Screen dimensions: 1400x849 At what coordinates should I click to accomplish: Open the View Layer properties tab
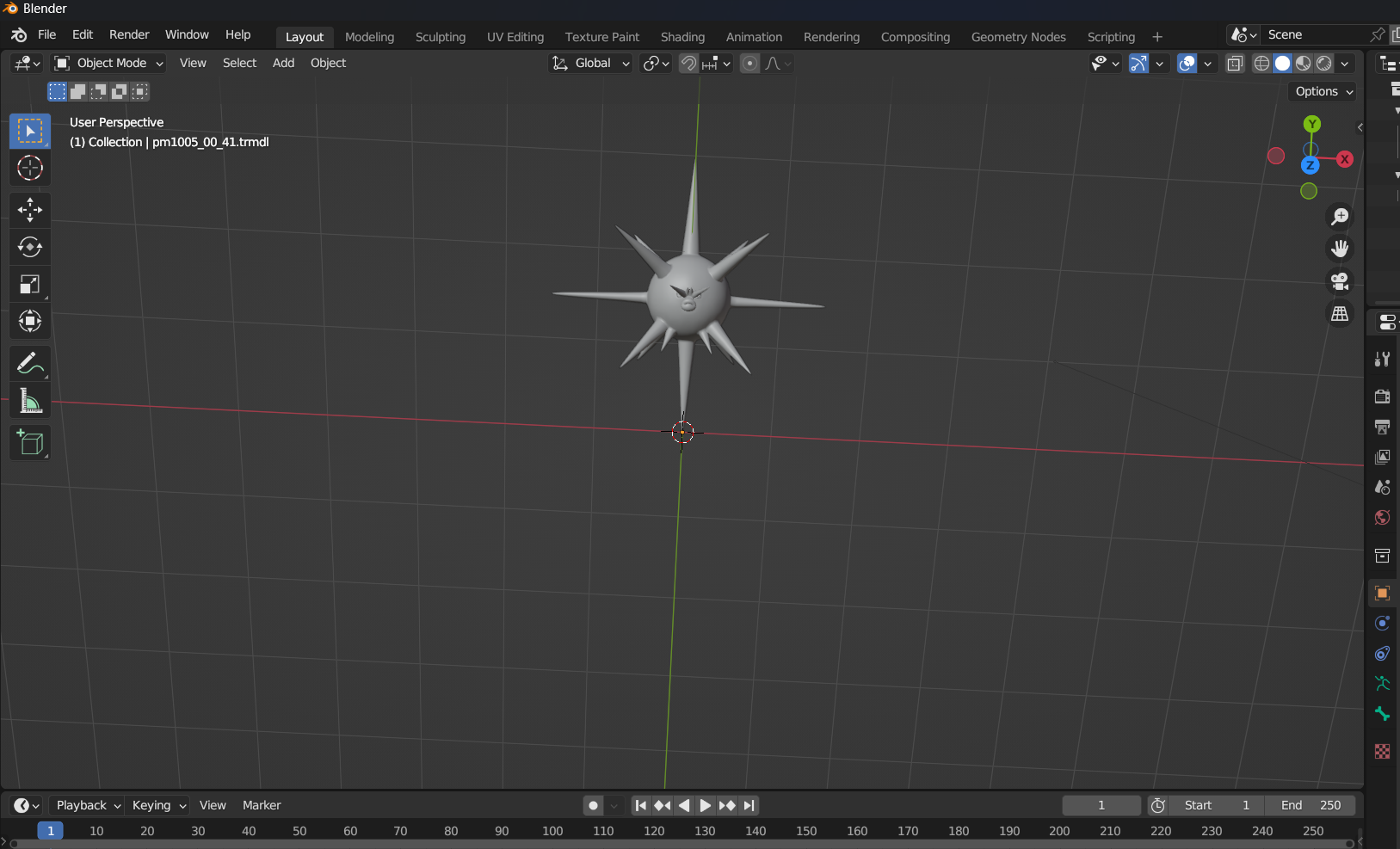click(x=1383, y=457)
